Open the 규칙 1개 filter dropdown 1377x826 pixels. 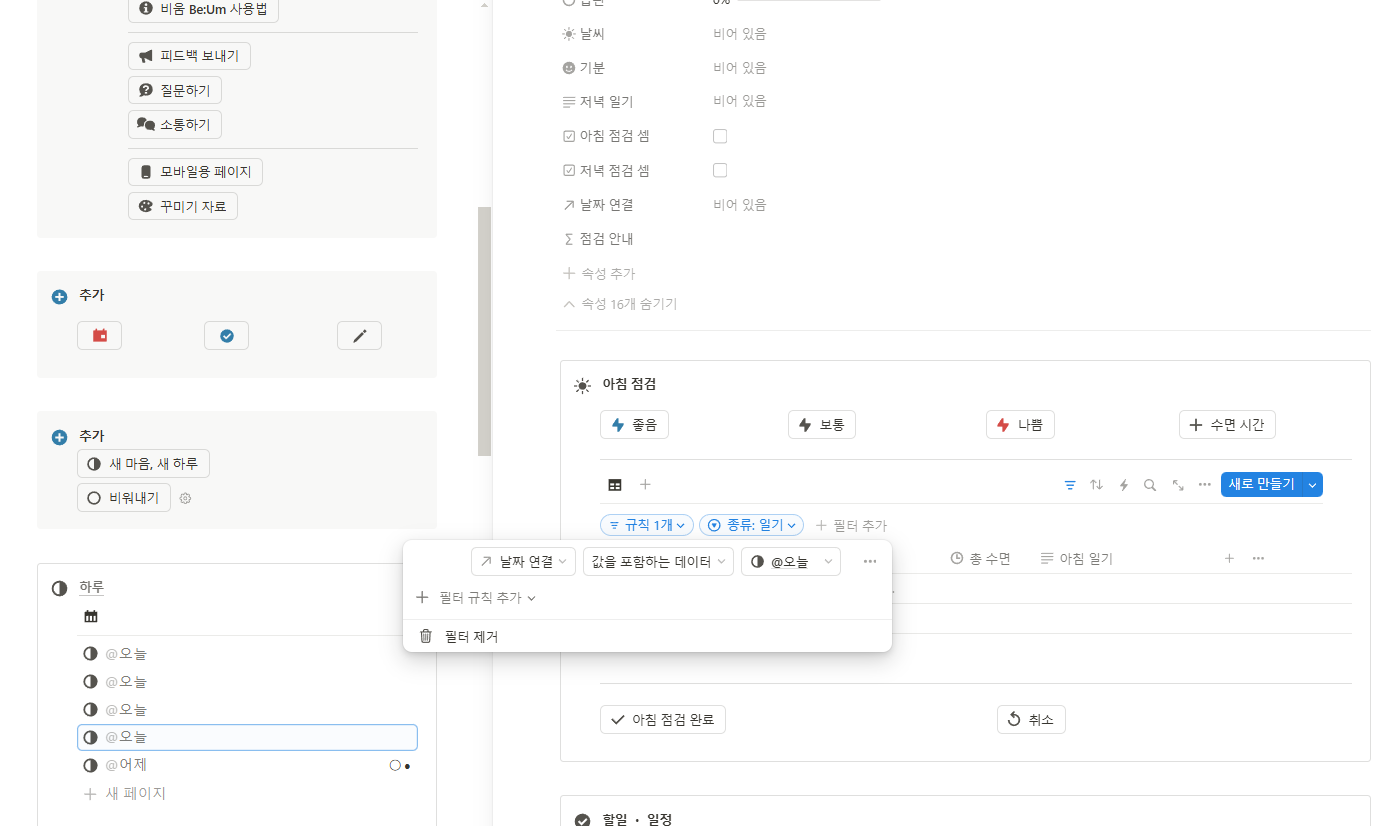point(646,524)
